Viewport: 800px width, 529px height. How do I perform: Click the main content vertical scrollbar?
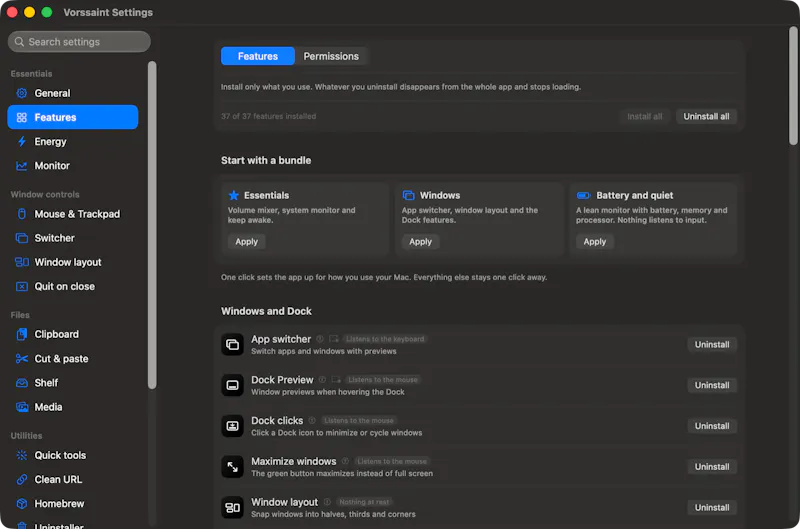coord(793,86)
